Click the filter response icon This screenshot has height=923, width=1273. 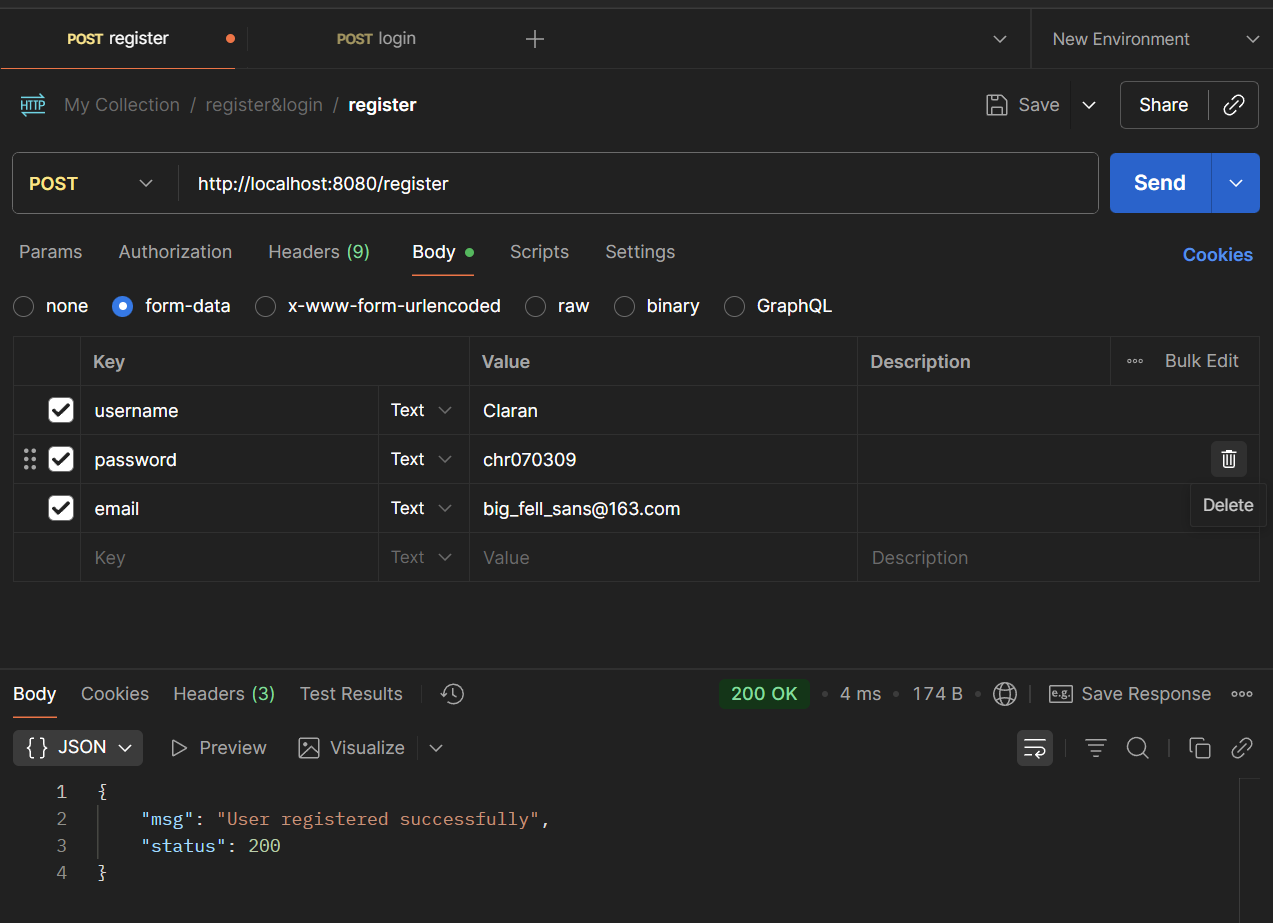pyautogui.click(x=1096, y=748)
